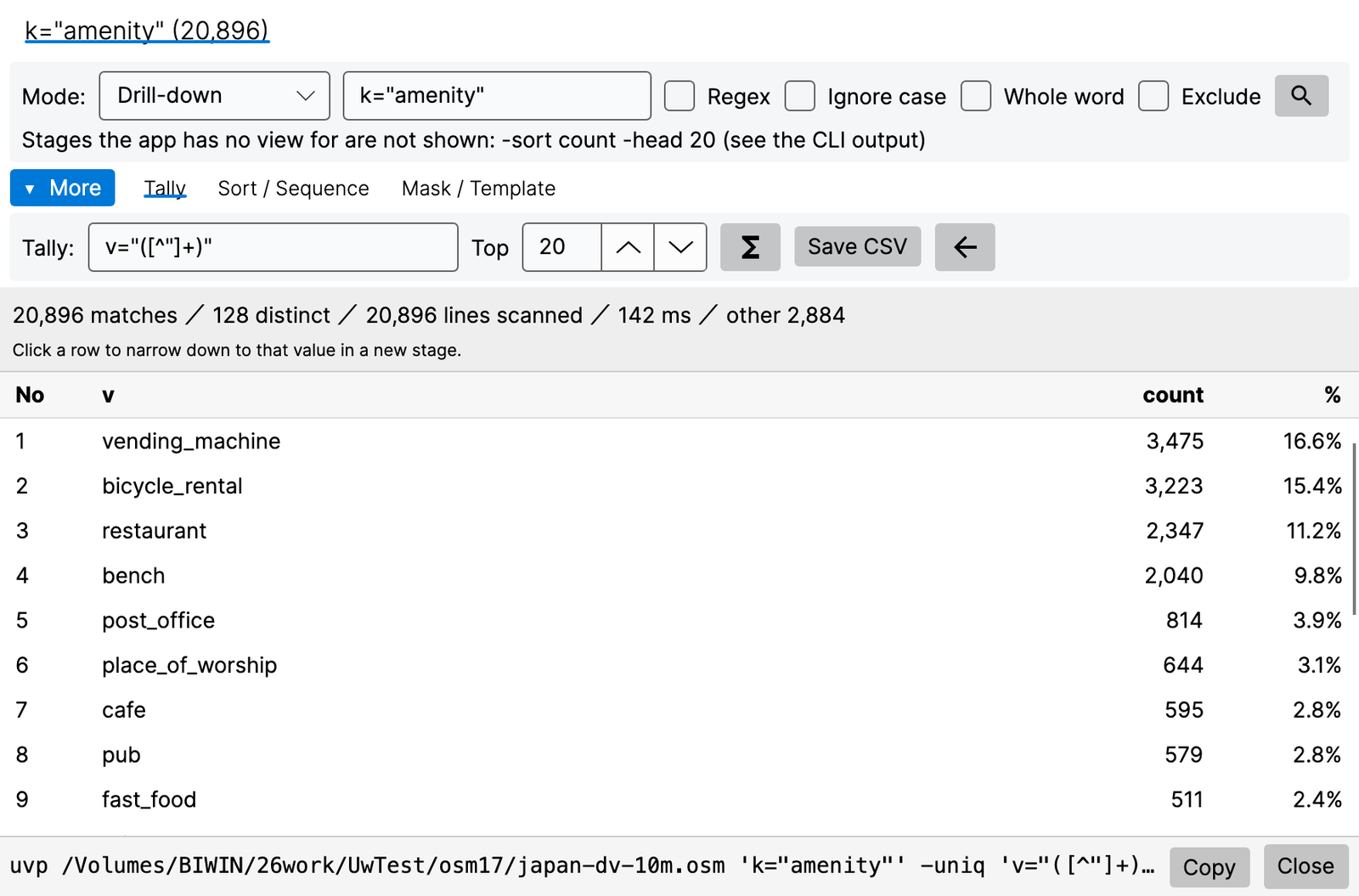Click the uvp command line text
The height and width of the screenshot is (896, 1359).
(x=583, y=865)
